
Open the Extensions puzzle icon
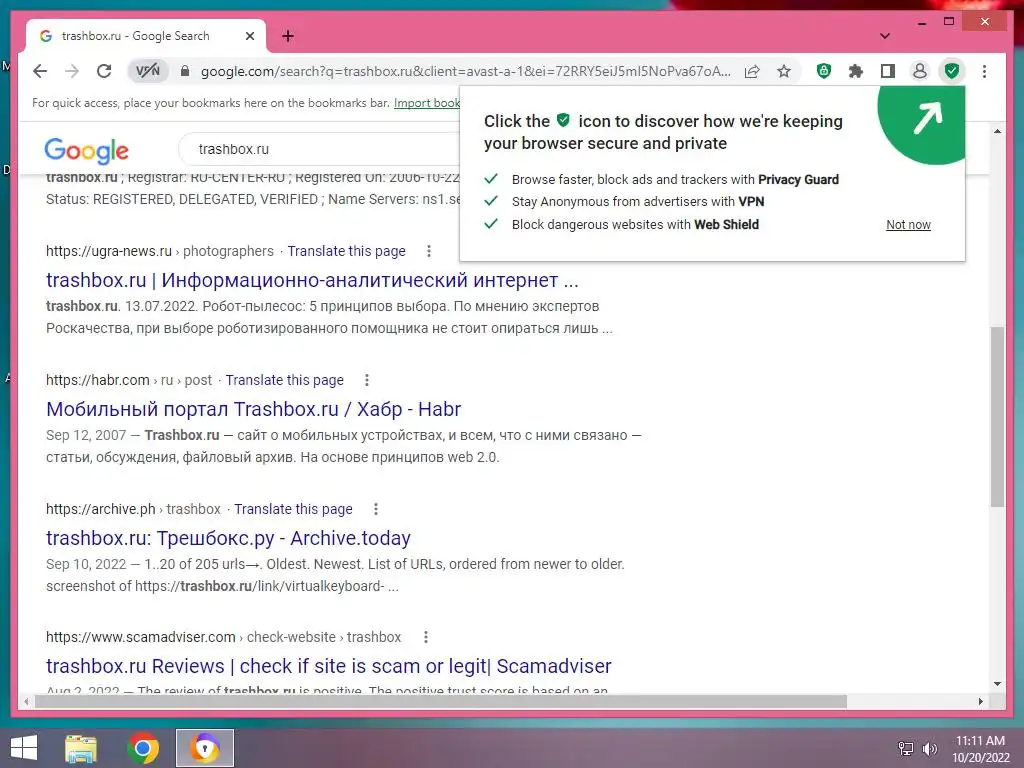click(856, 71)
